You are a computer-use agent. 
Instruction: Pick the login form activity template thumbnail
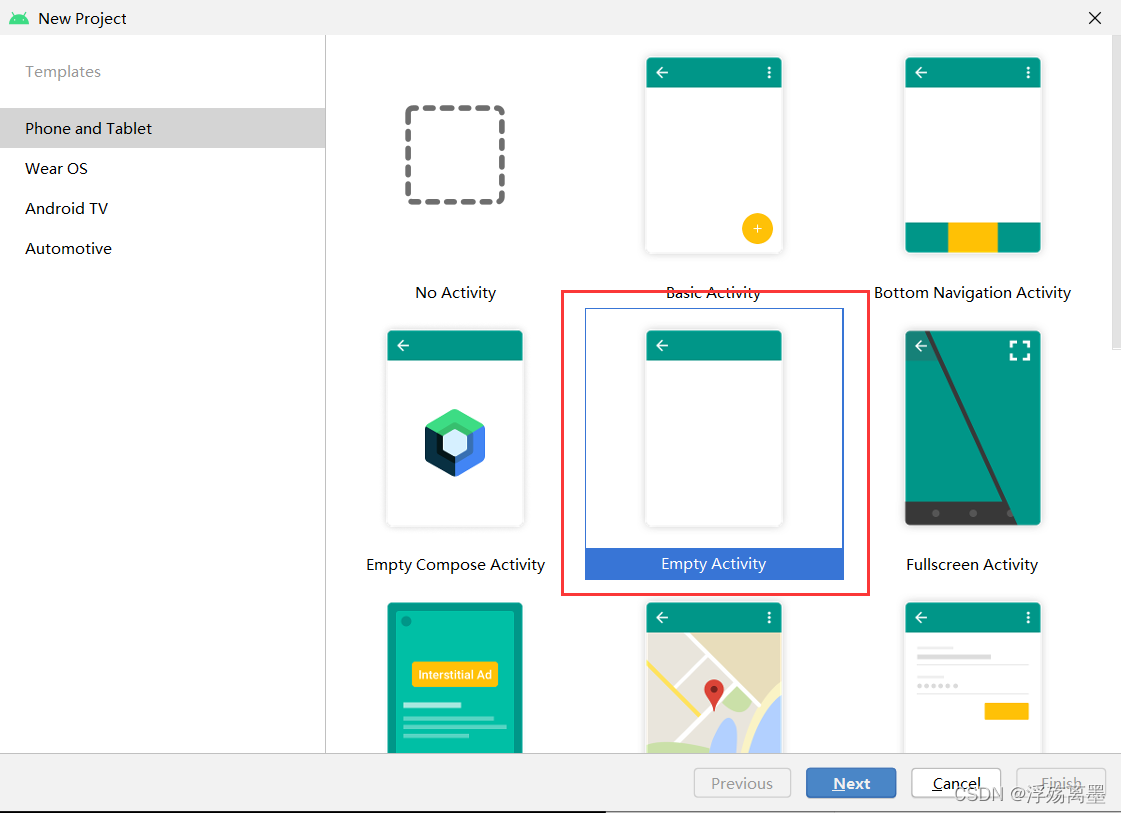pos(972,677)
